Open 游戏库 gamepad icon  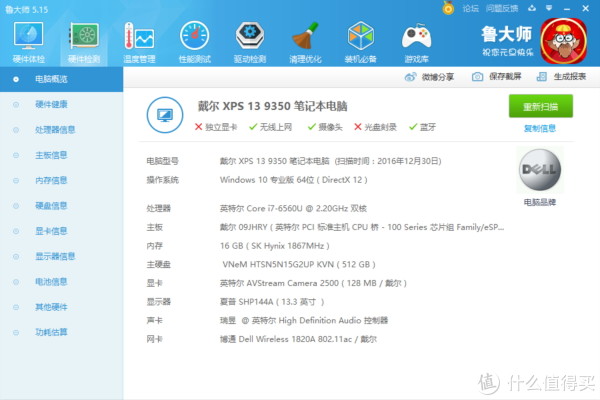(x=416, y=36)
